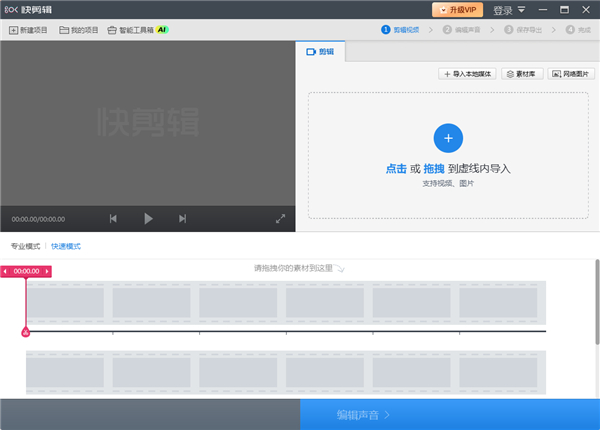Click the blue plus import circle
600x430 pixels.
click(x=448, y=137)
